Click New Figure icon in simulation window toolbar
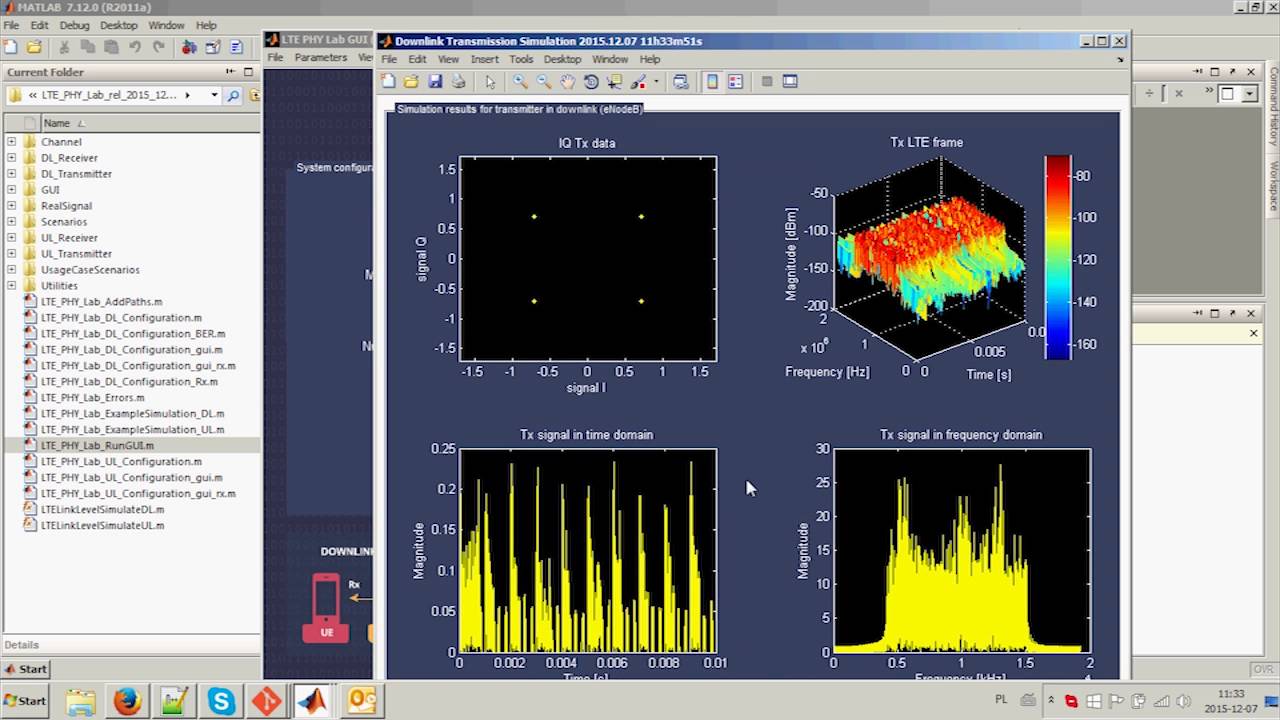Image resolution: width=1280 pixels, height=720 pixels. point(388,82)
